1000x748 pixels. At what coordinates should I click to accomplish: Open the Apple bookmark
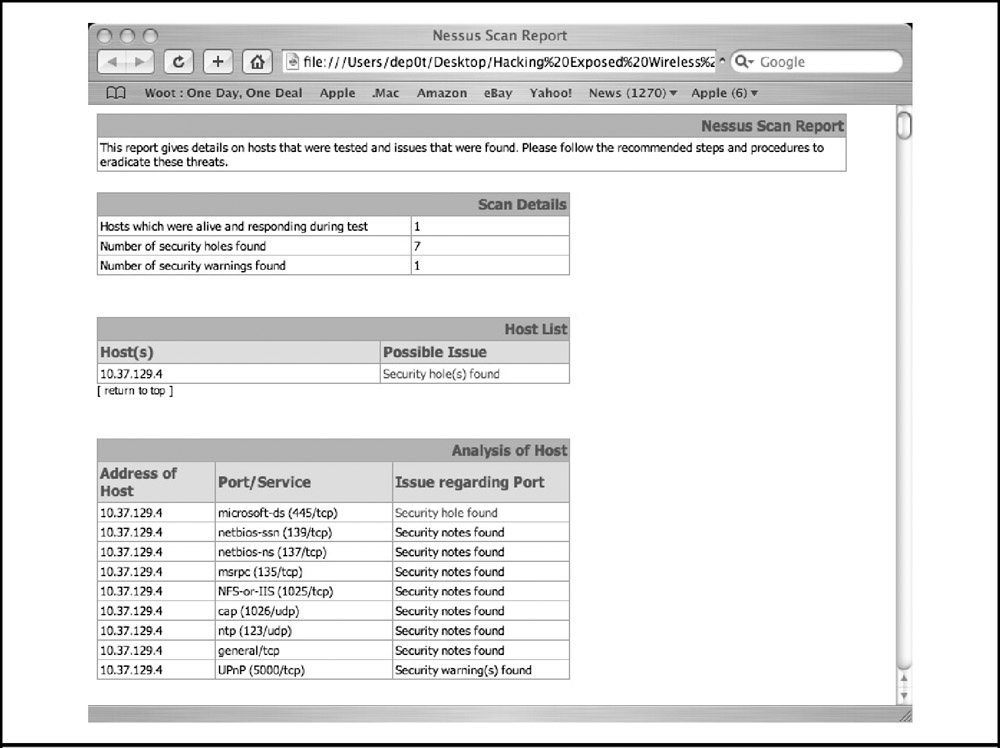coord(337,93)
